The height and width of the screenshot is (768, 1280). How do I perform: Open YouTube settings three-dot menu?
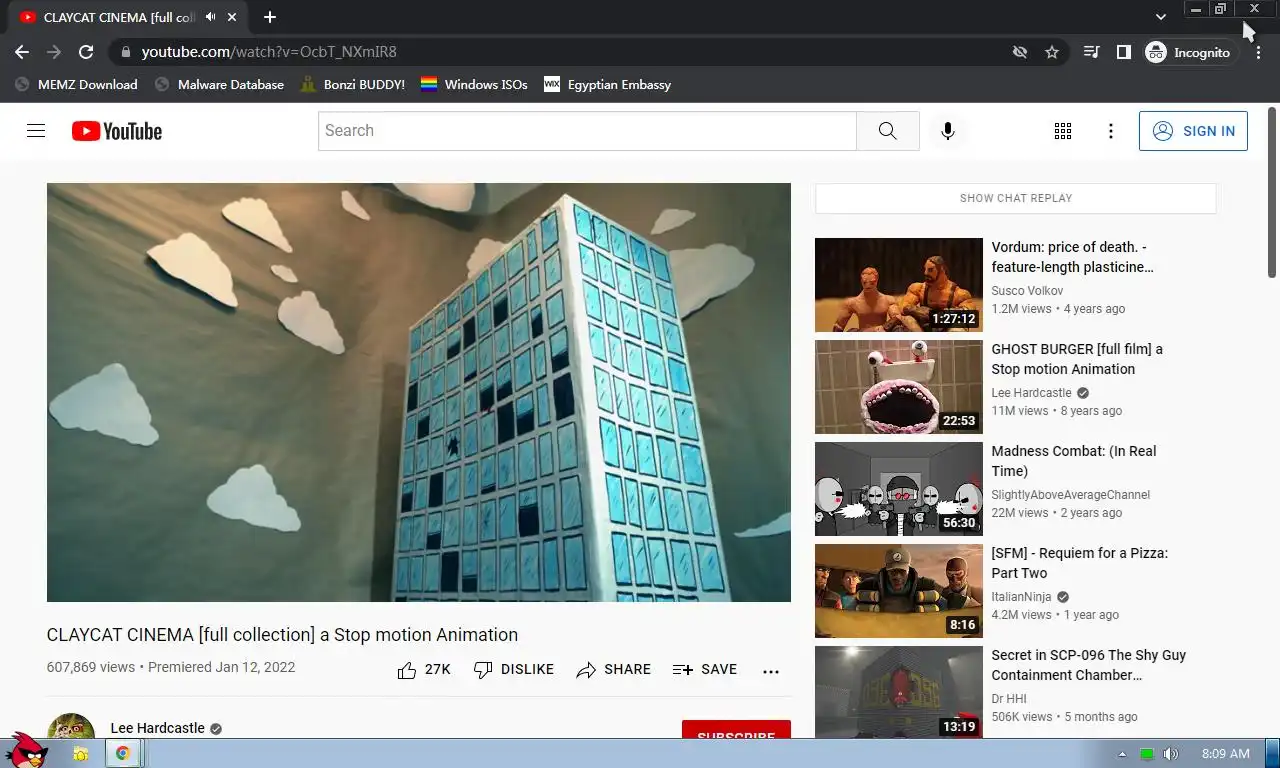(1111, 131)
